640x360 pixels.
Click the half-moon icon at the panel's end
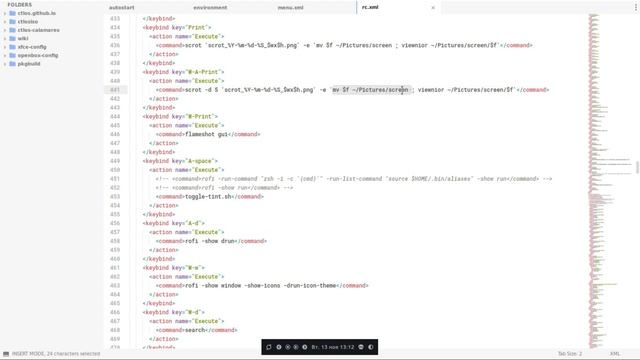tap(371, 347)
